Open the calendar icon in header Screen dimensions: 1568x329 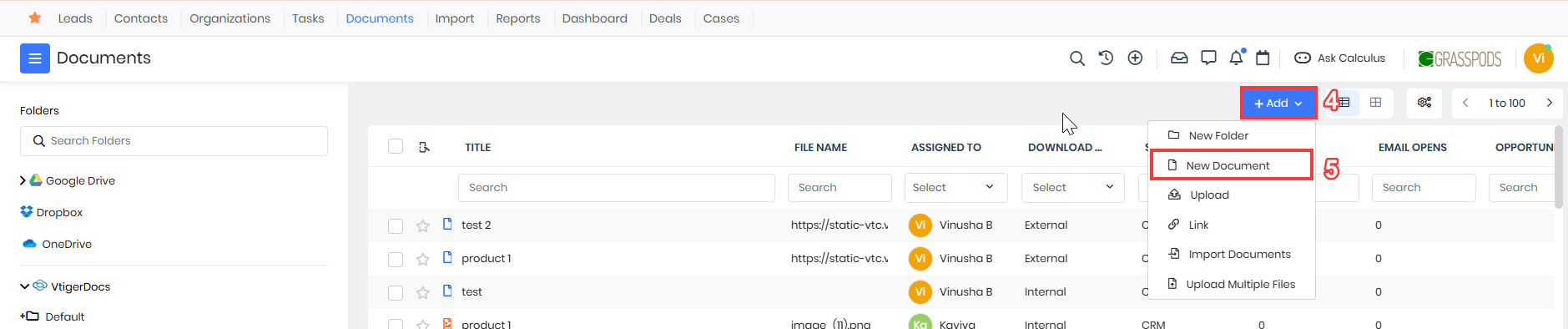pyautogui.click(x=1263, y=58)
